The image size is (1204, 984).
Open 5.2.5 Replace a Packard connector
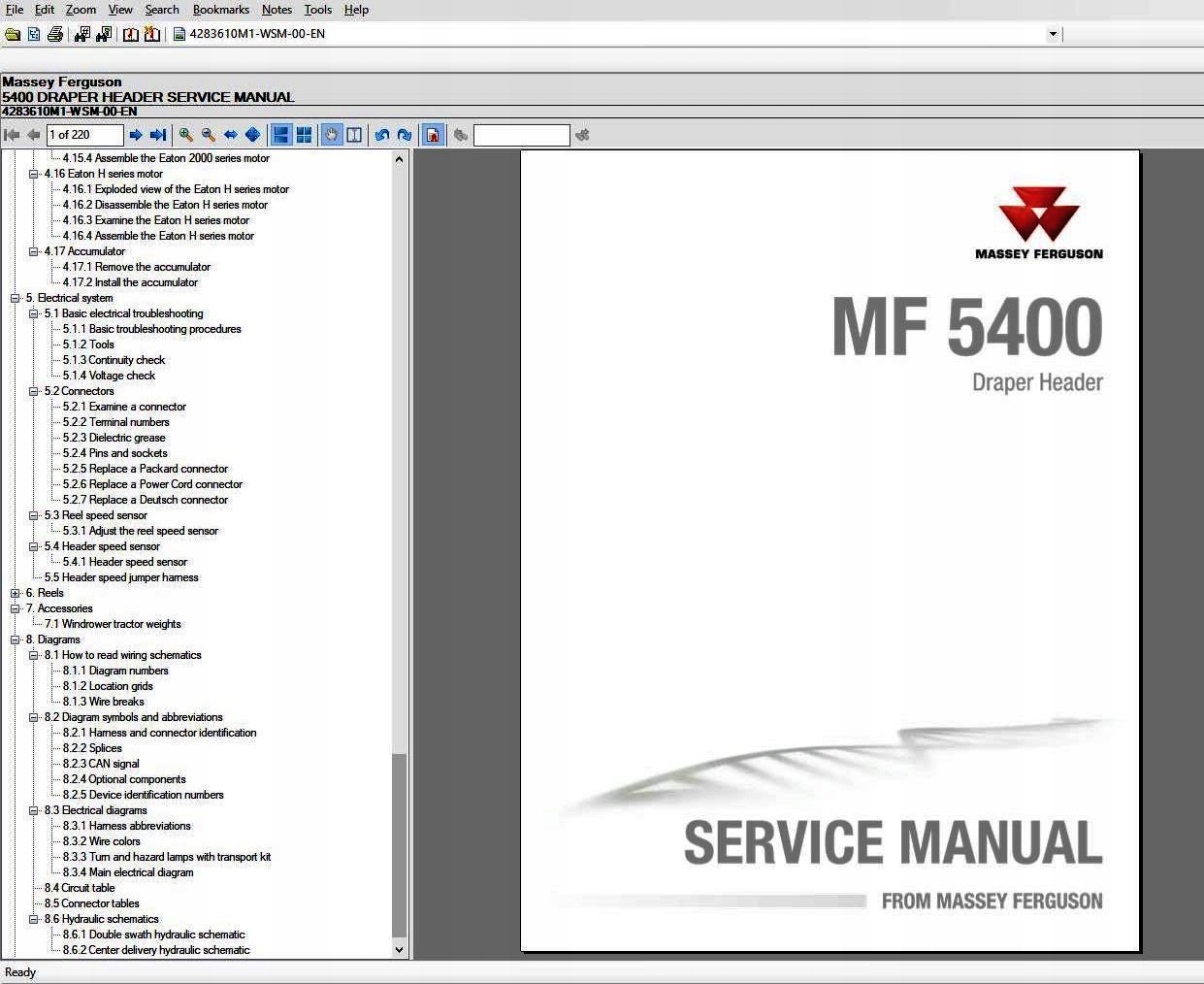[146, 469]
